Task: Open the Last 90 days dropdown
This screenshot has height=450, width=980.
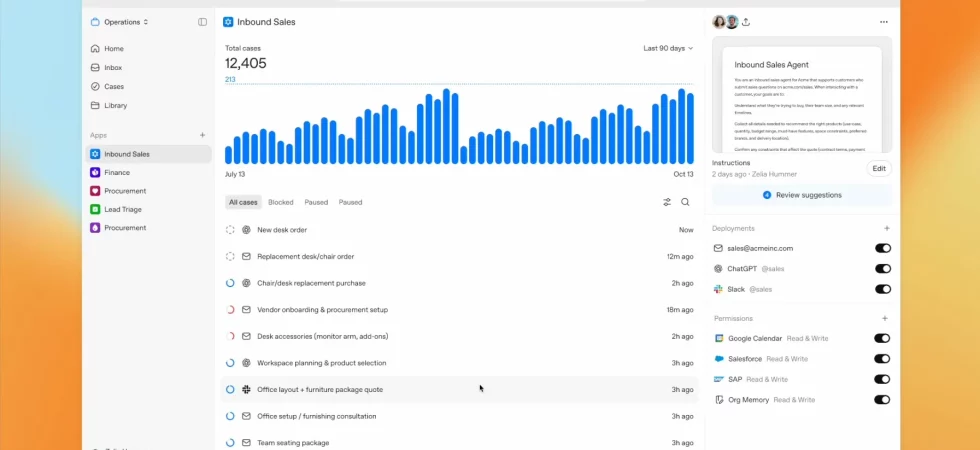Action: click(668, 48)
